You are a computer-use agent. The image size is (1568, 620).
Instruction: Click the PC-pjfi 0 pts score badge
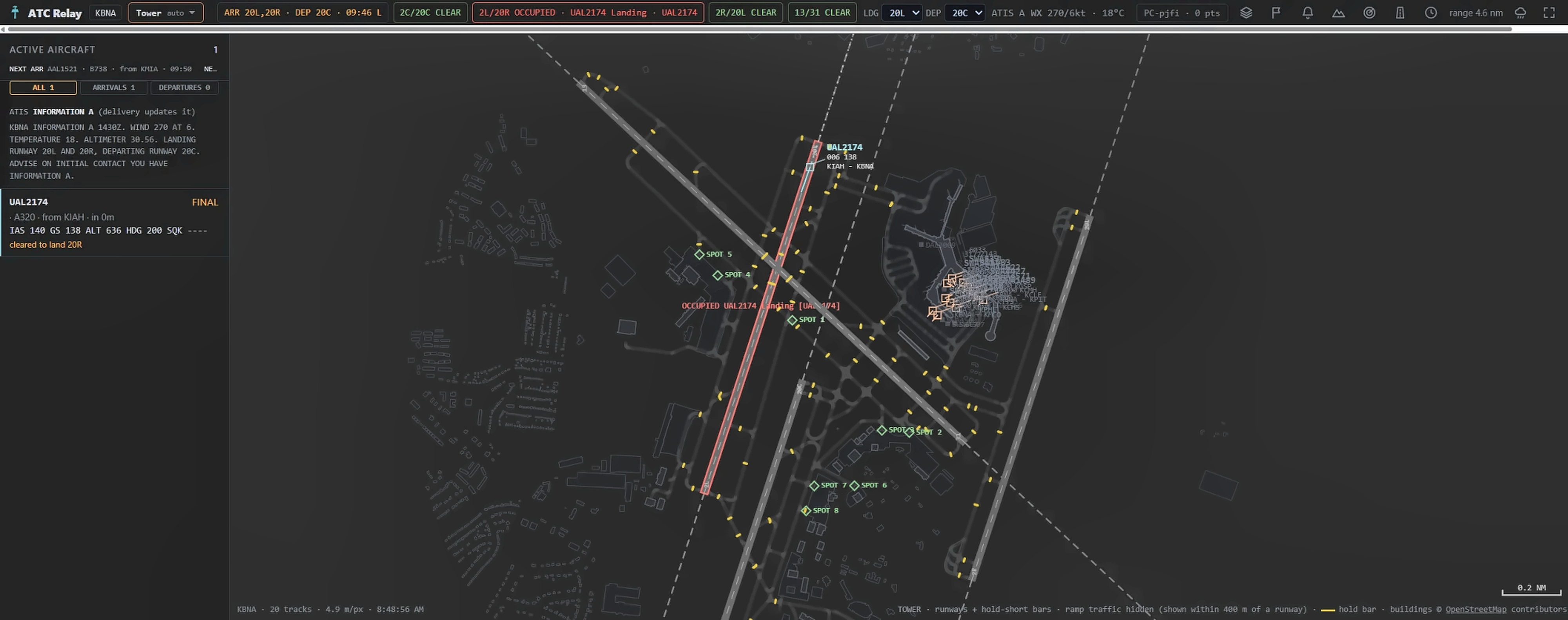[1182, 13]
